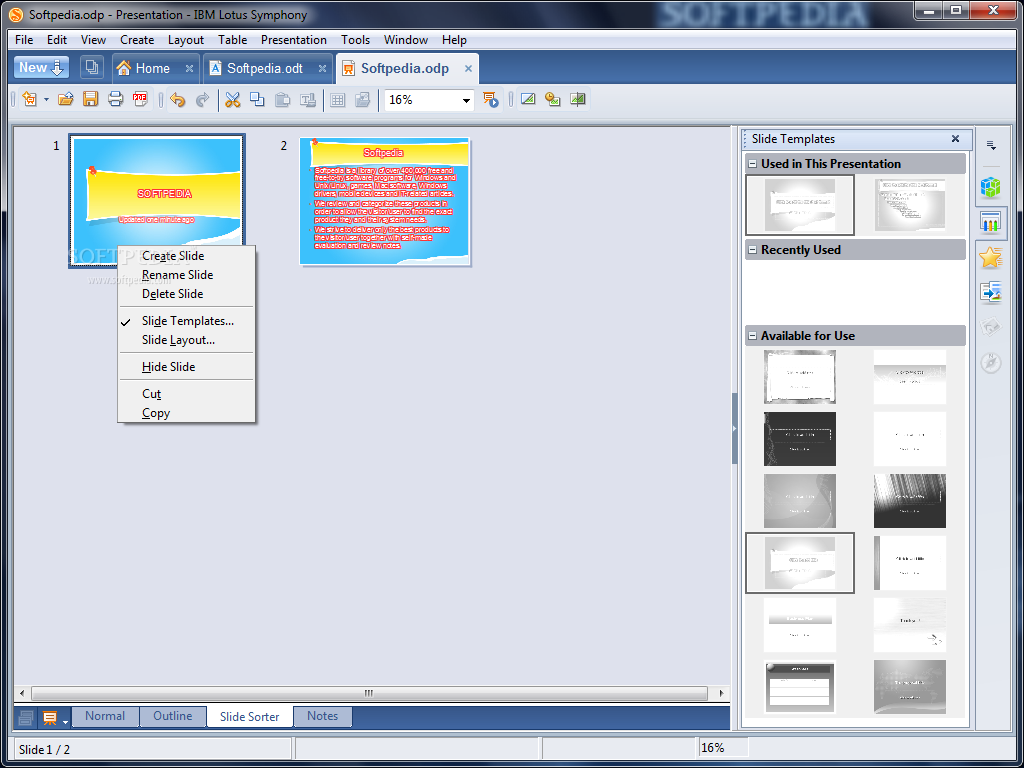Open the window list icon beside New

(91, 67)
